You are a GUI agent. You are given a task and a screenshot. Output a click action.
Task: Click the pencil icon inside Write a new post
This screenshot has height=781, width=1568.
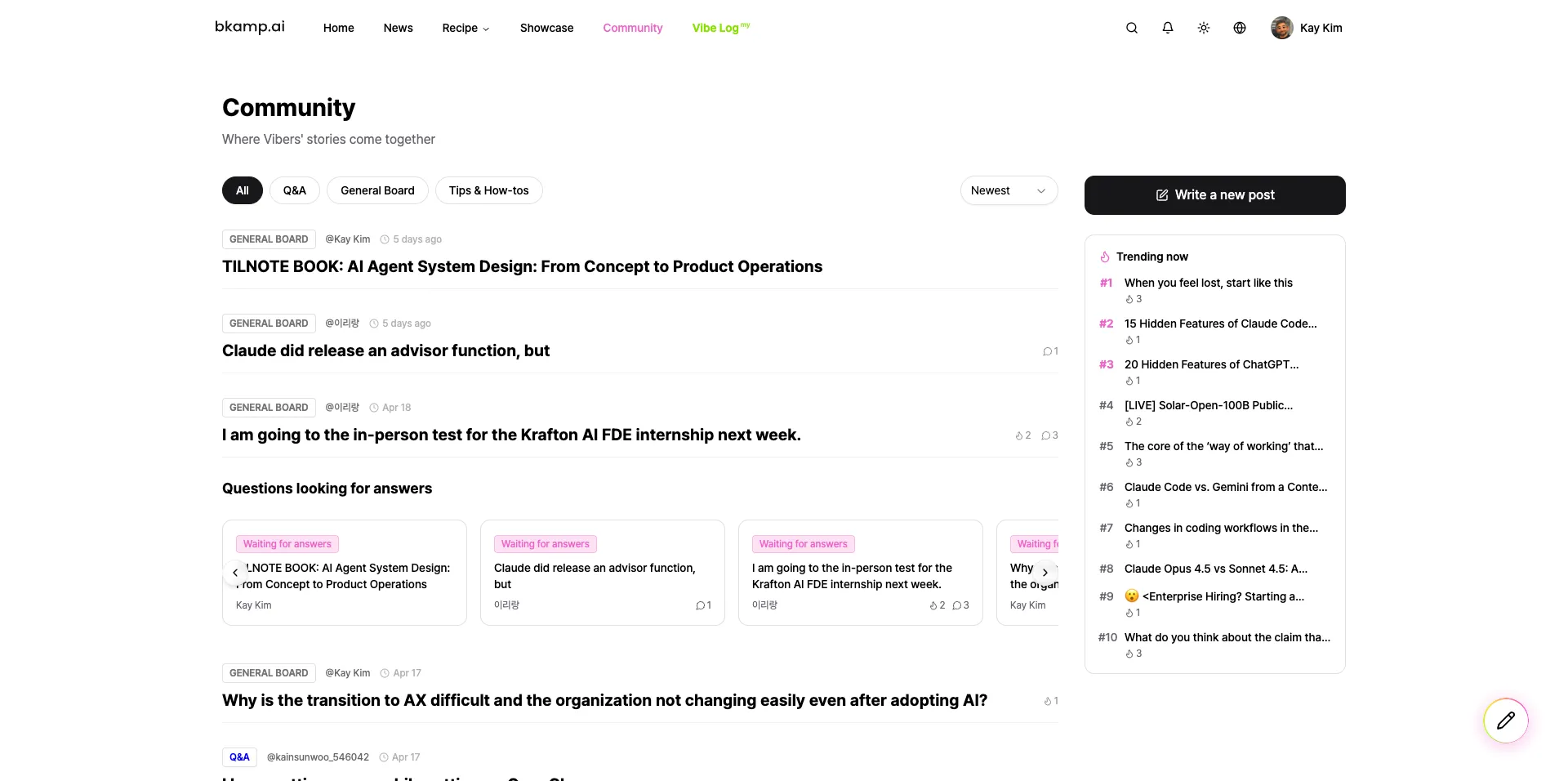tap(1161, 194)
